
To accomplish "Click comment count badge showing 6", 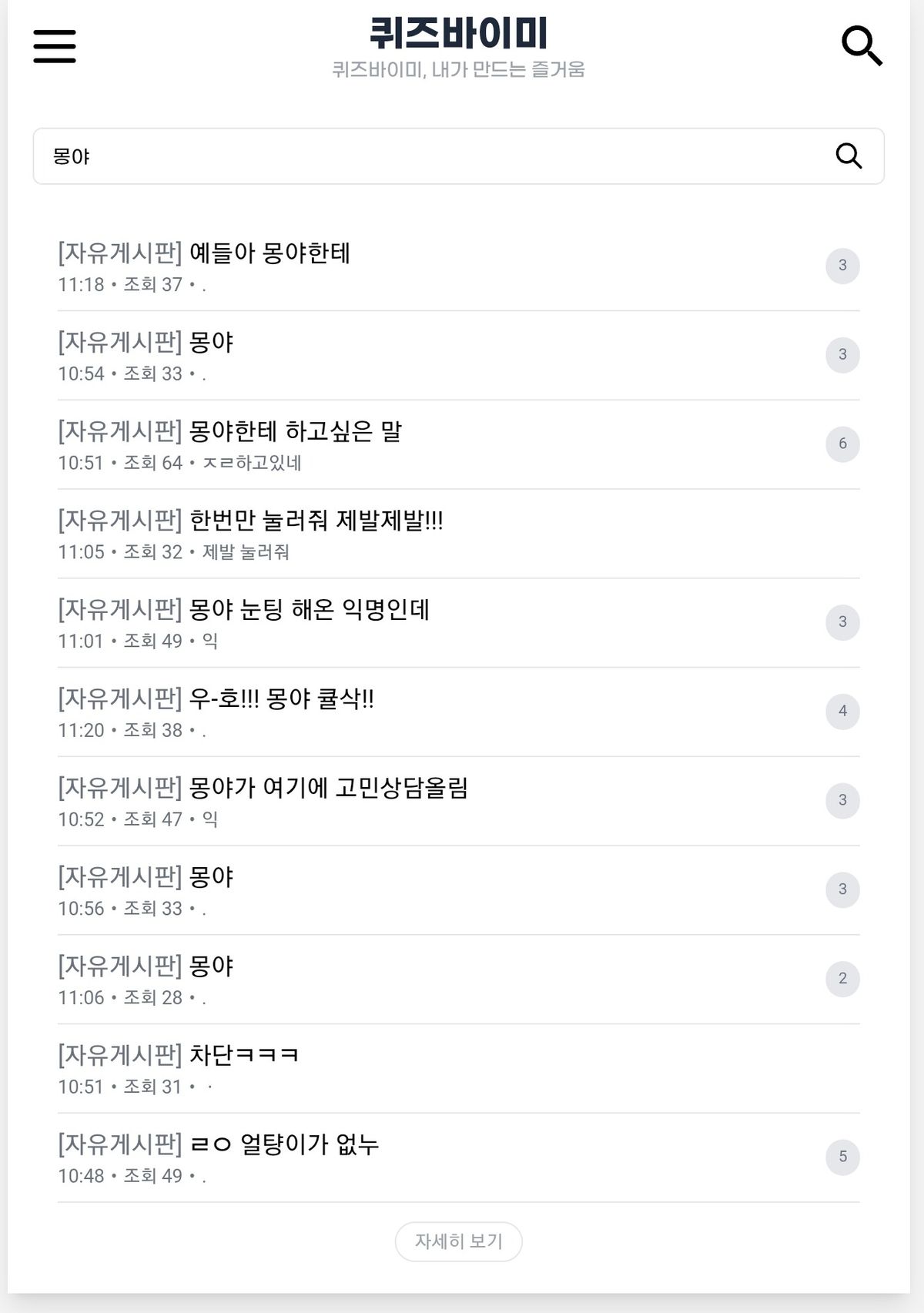I will click(x=842, y=444).
